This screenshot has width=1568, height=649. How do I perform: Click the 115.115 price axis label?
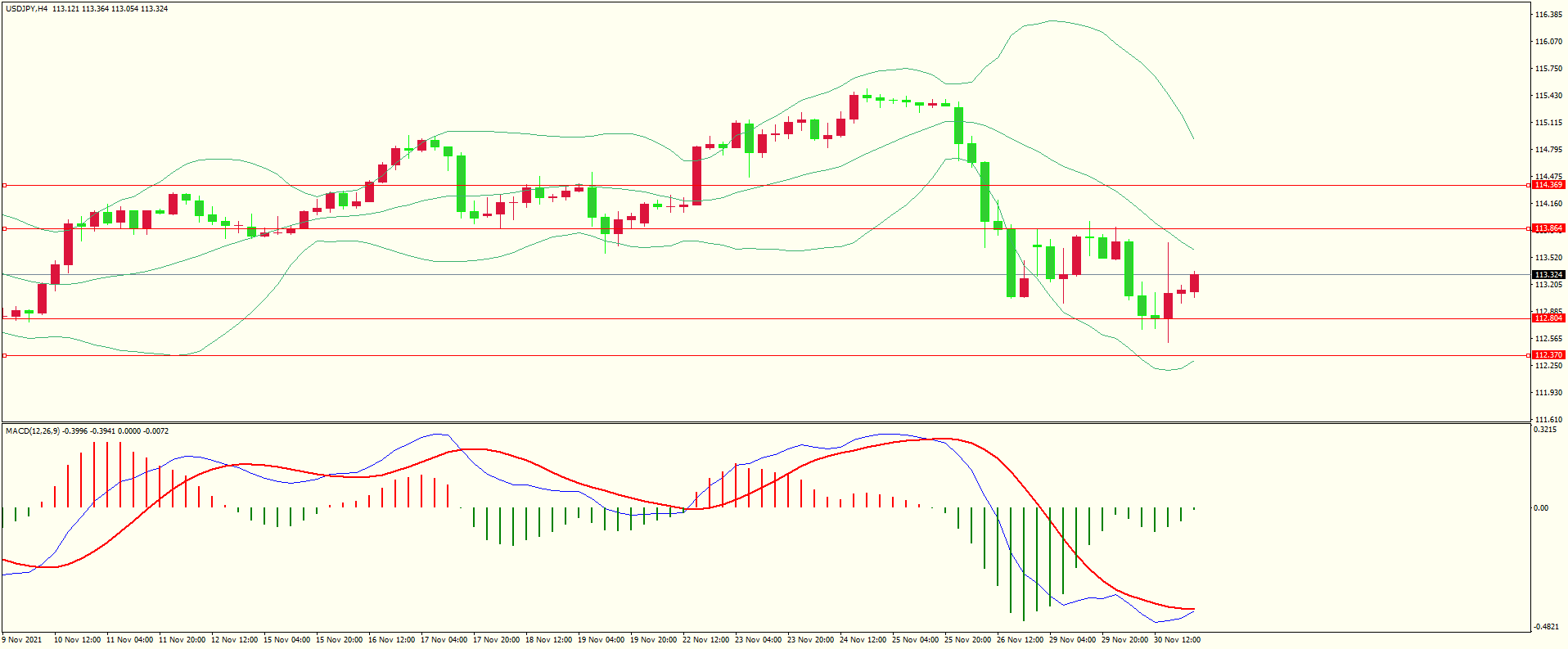click(1548, 123)
